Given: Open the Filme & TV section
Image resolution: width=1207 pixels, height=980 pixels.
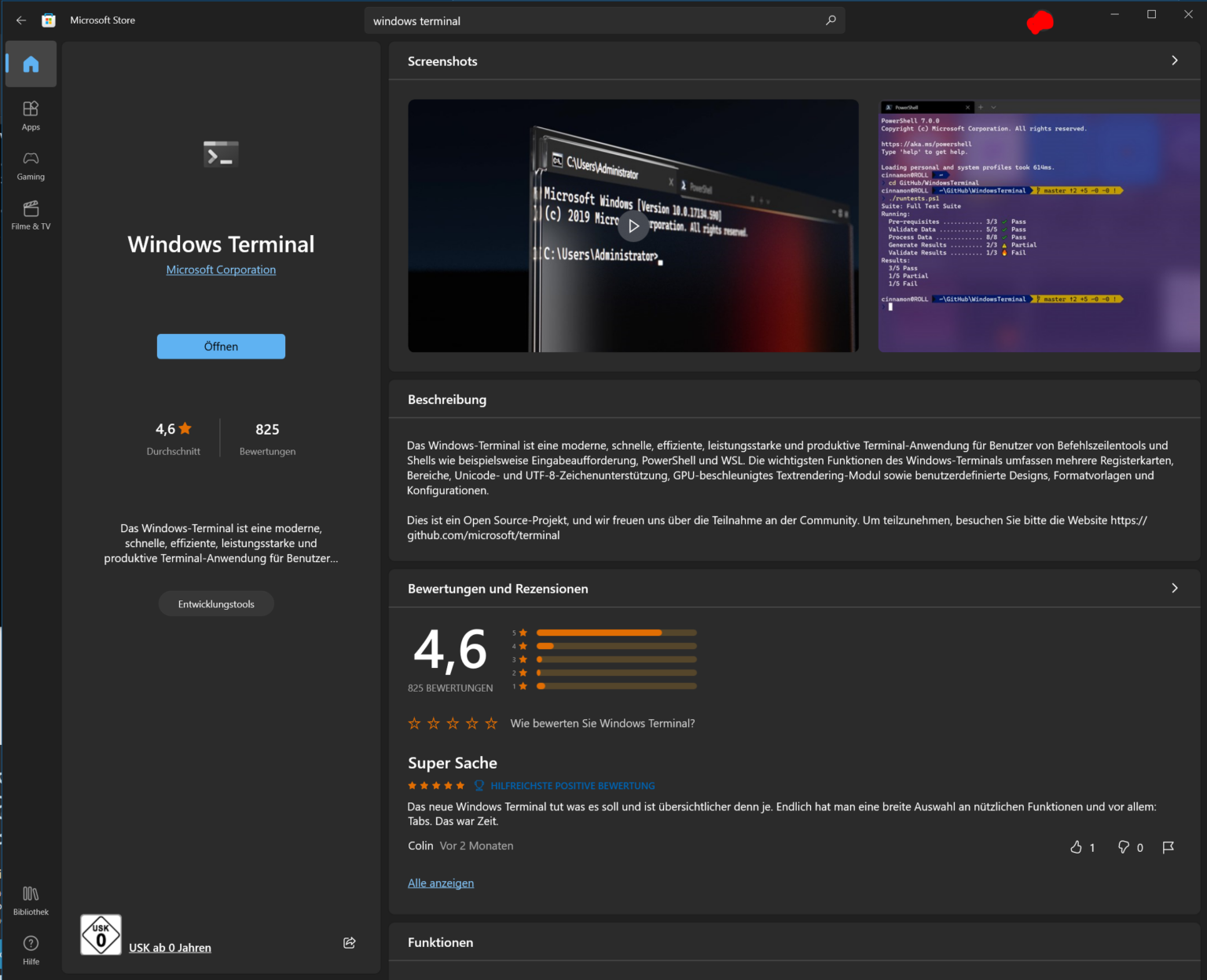Looking at the screenshot, I should pos(31,214).
